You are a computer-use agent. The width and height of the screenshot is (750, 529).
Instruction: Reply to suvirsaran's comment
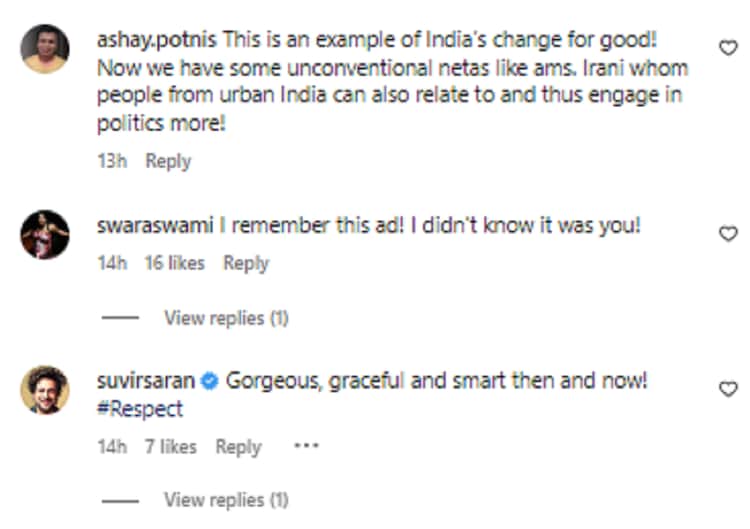[x=238, y=447]
